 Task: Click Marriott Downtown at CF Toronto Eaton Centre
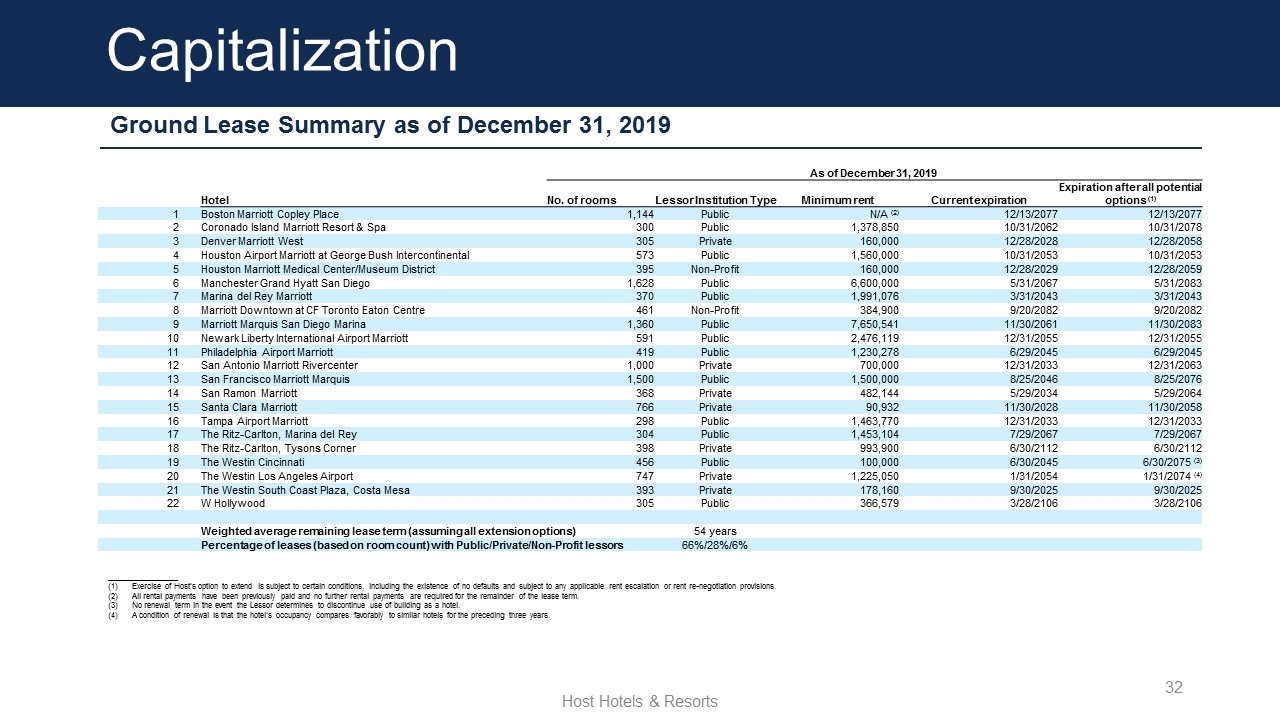[x=313, y=310]
